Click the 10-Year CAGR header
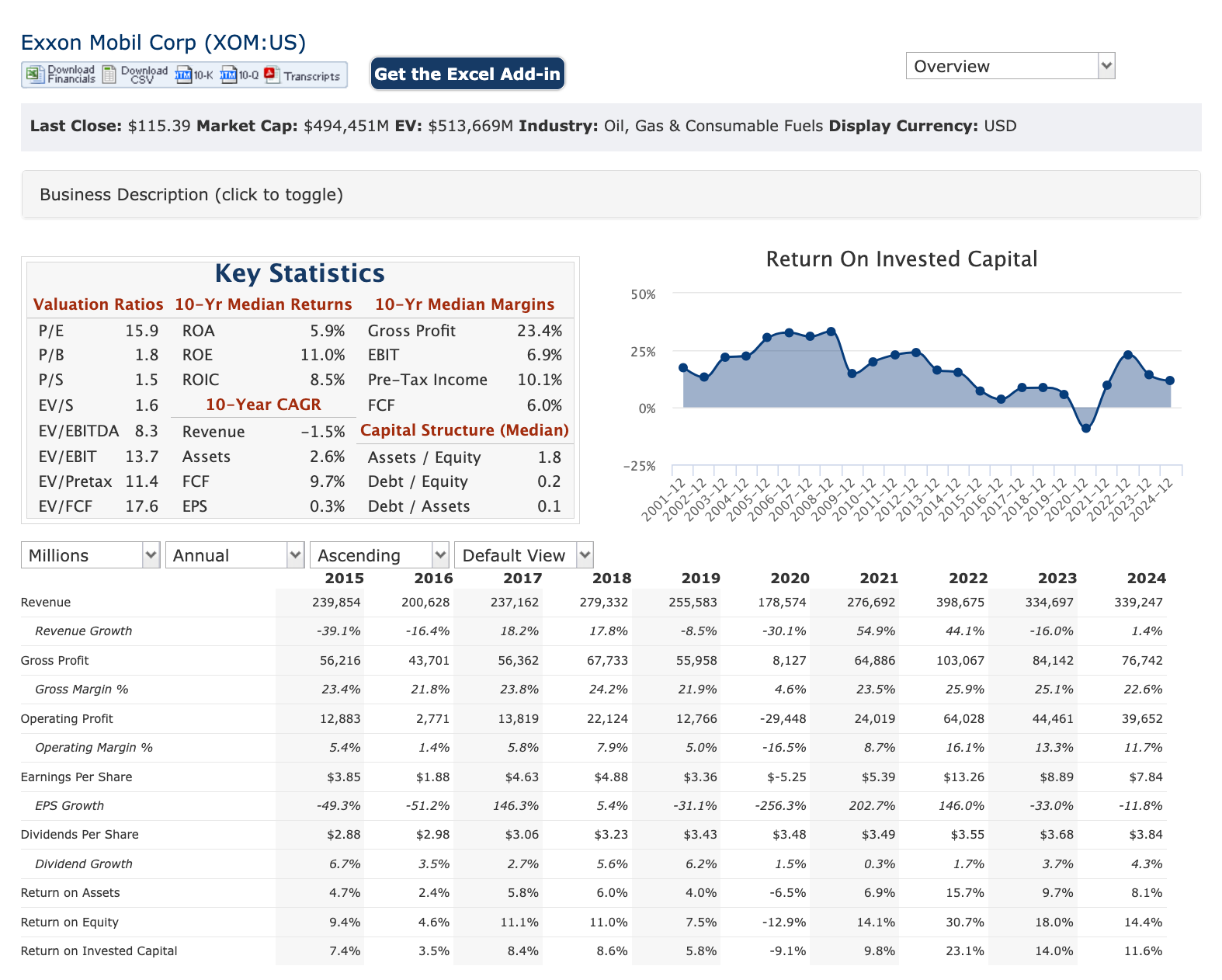 pyautogui.click(x=263, y=405)
